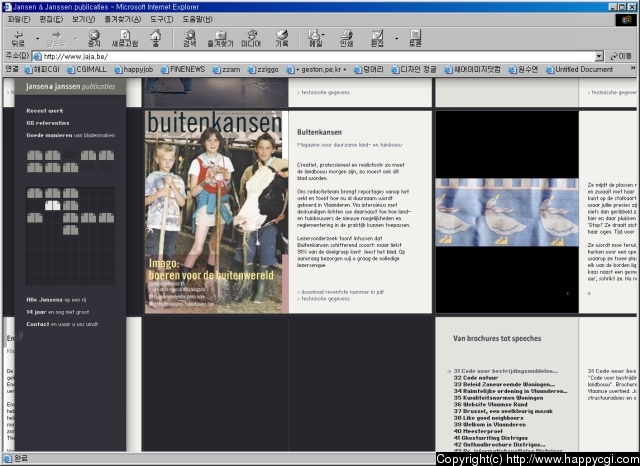Open the Favorites toolbar icon

[220, 38]
